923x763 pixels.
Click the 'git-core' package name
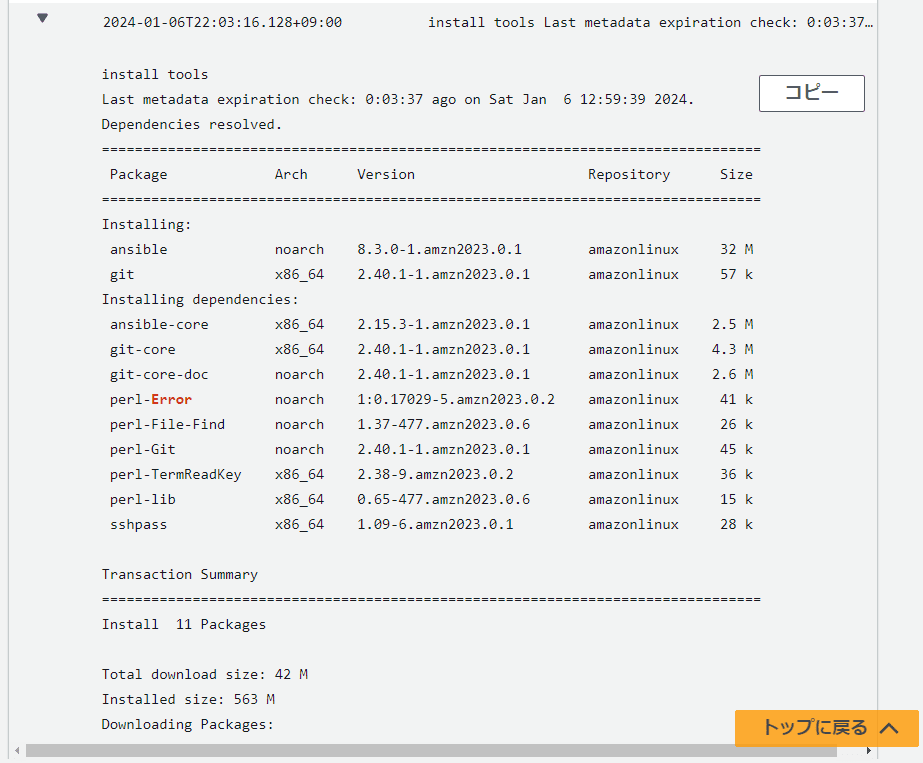tap(142, 350)
